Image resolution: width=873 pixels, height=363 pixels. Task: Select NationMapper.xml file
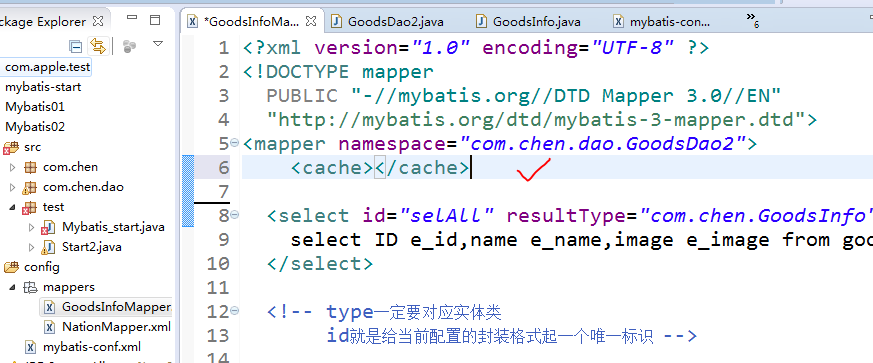pyautogui.click(x=116, y=326)
